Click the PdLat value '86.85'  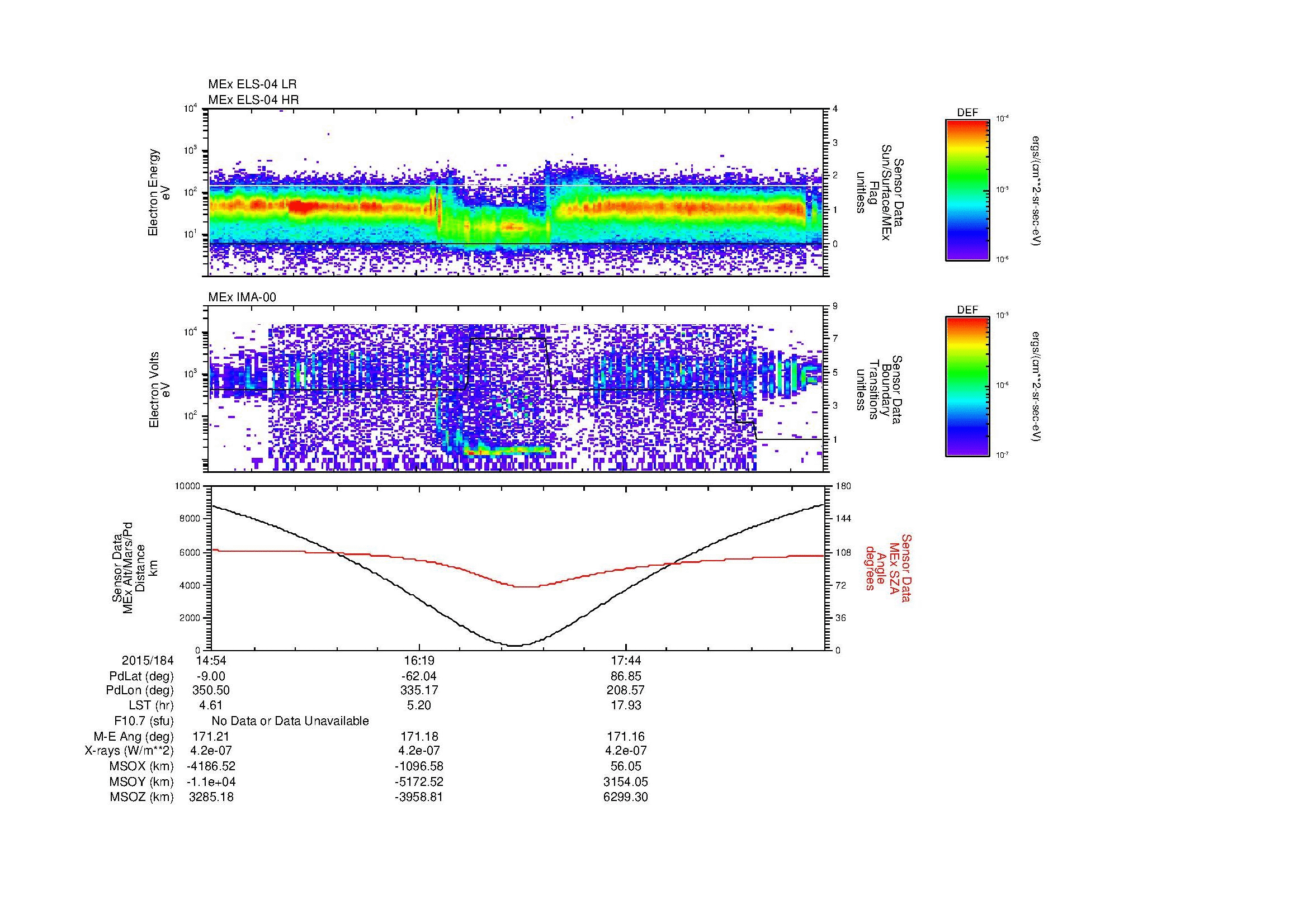click(626, 676)
